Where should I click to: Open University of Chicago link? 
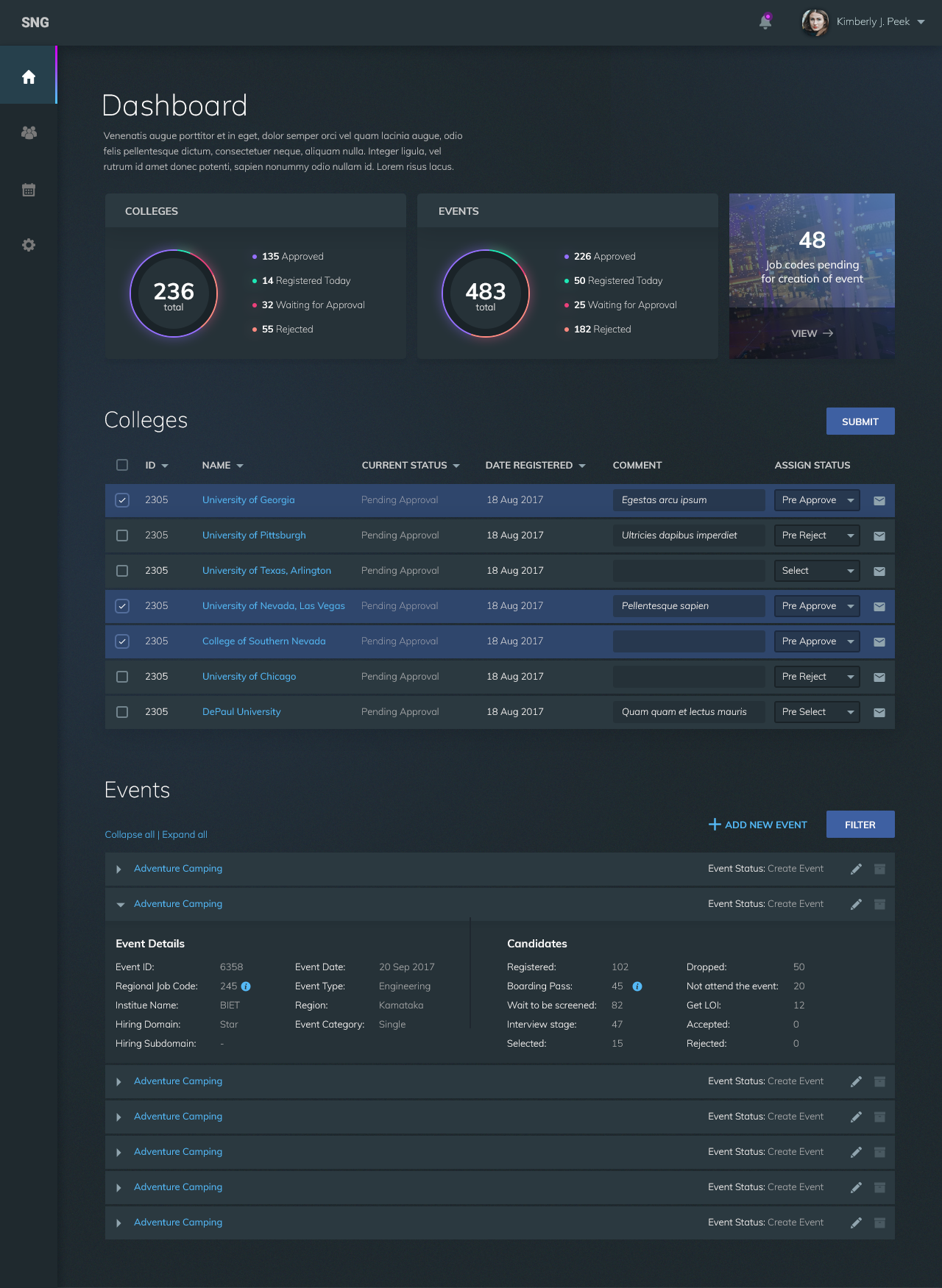pyautogui.click(x=249, y=677)
